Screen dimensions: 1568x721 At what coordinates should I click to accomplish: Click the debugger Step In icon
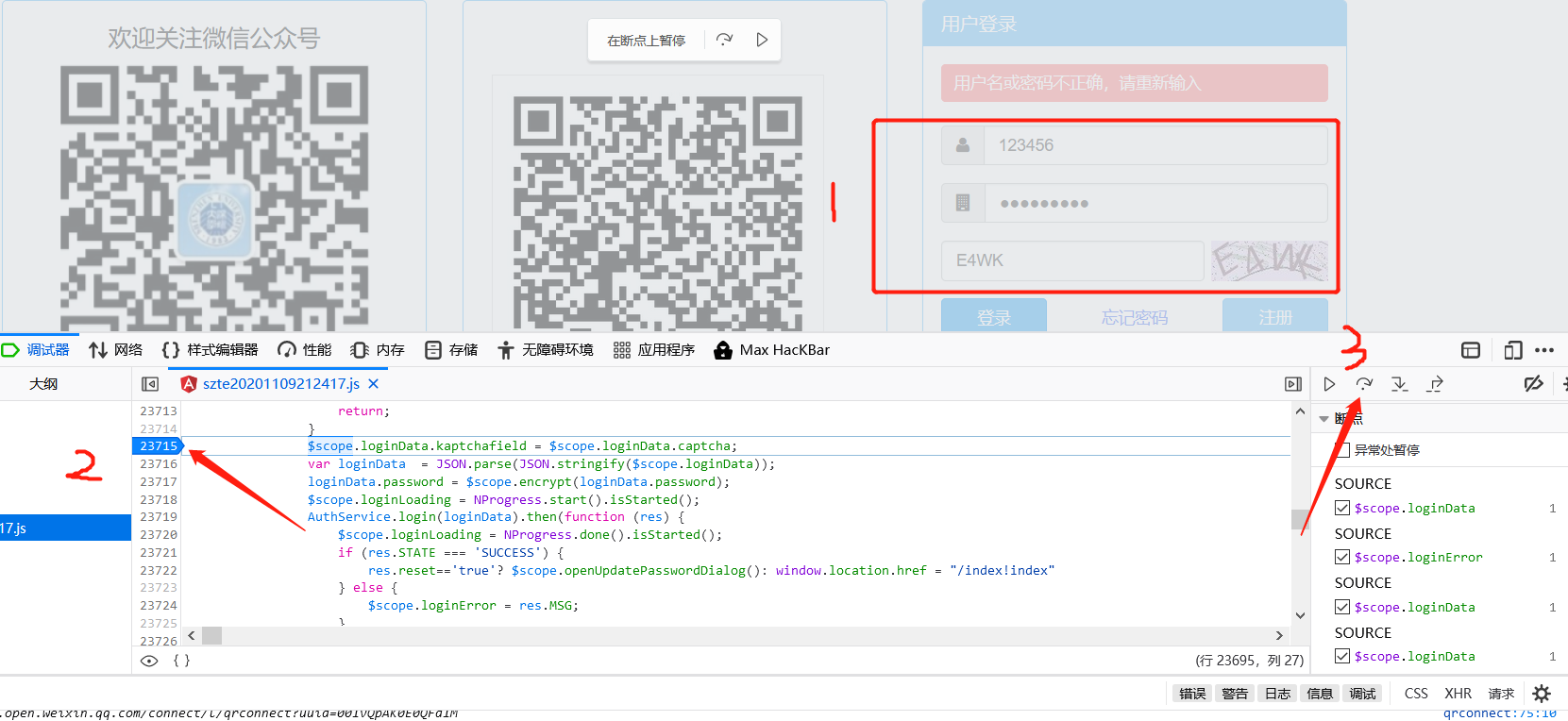click(1399, 384)
